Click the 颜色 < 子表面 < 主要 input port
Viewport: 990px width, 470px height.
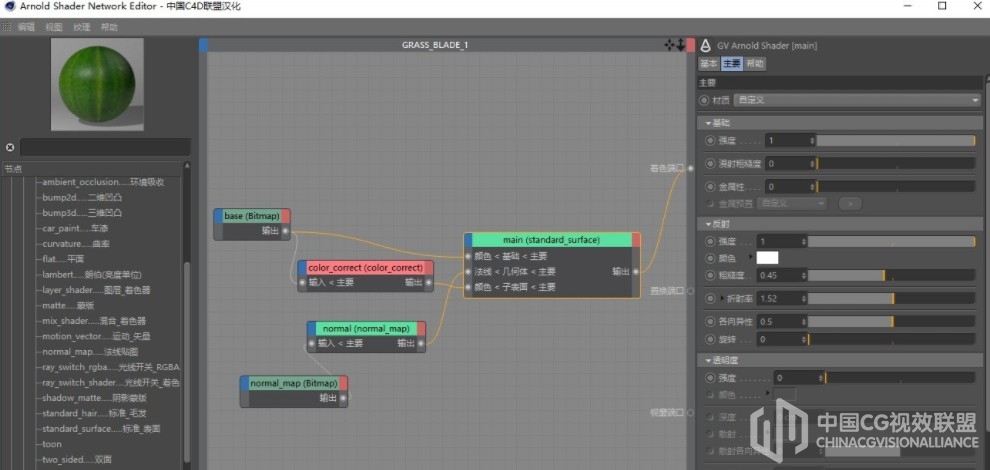[468, 287]
